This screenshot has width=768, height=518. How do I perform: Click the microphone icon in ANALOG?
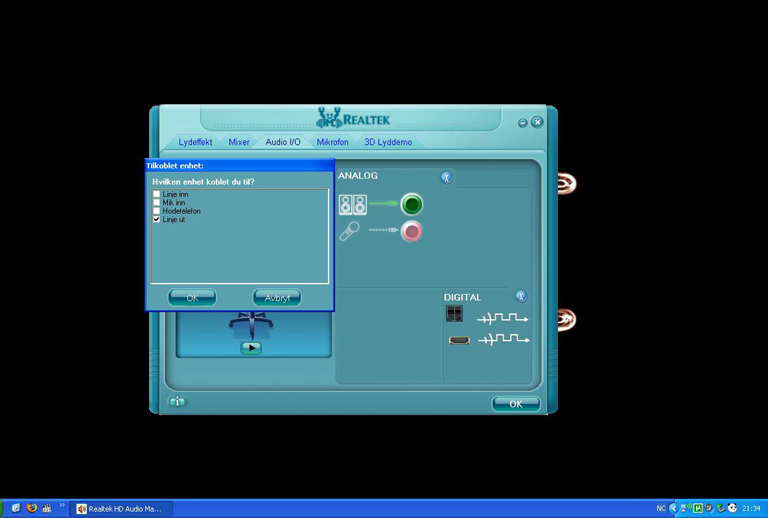[x=349, y=231]
